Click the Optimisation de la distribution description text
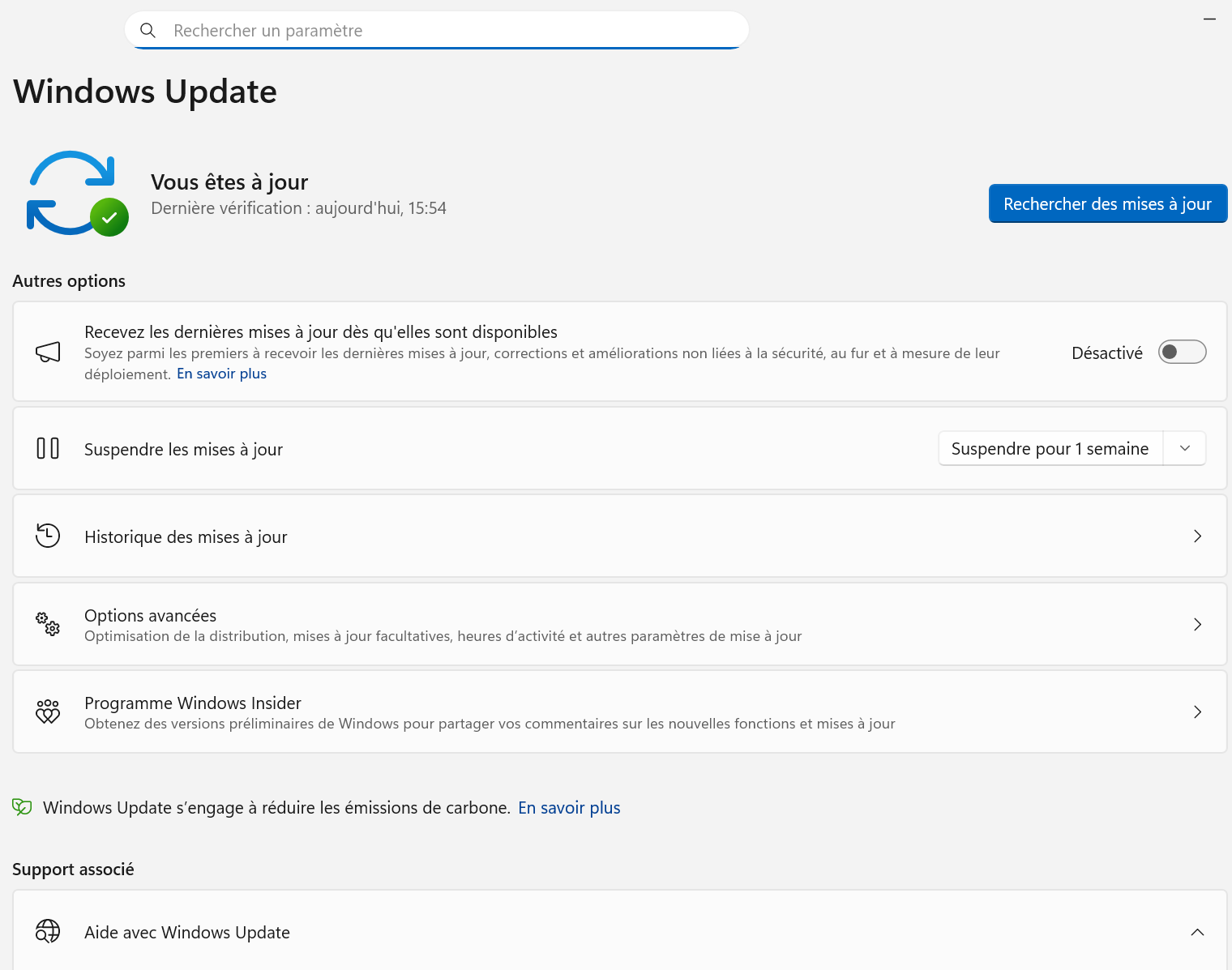 click(x=443, y=636)
